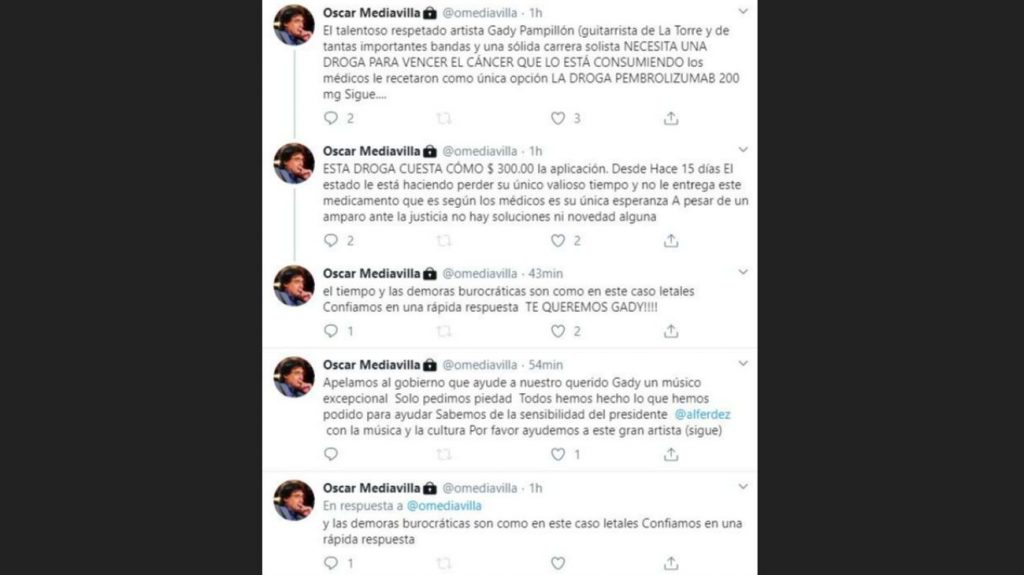Open options chevron on 43min tweet

point(743,272)
